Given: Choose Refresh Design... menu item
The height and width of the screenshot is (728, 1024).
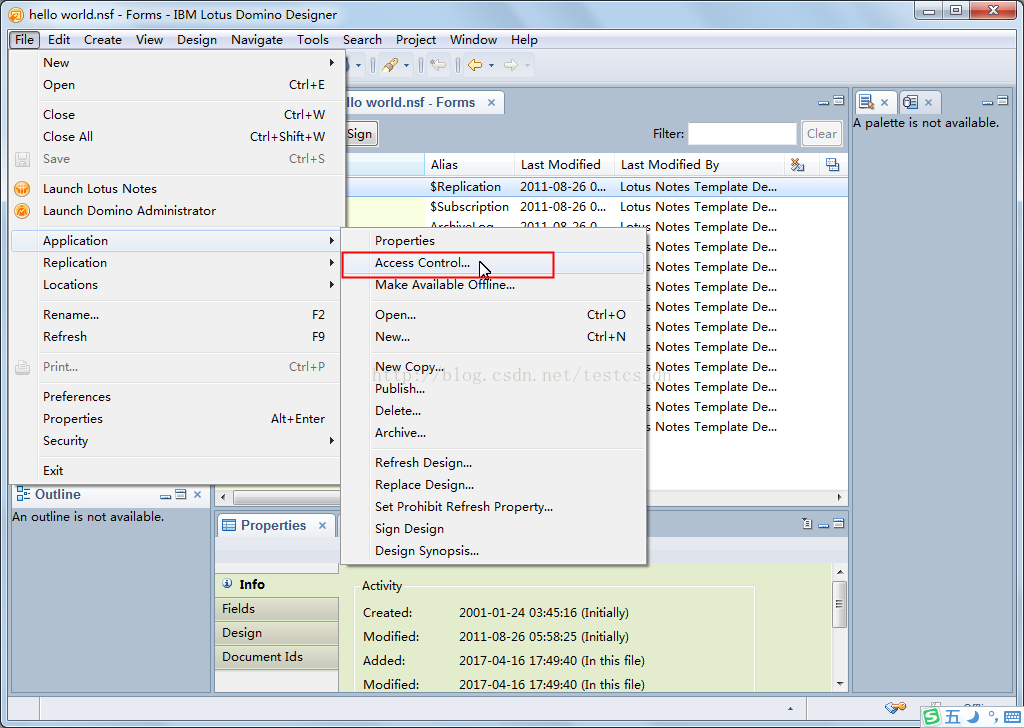Looking at the screenshot, I should tap(493, 463).
